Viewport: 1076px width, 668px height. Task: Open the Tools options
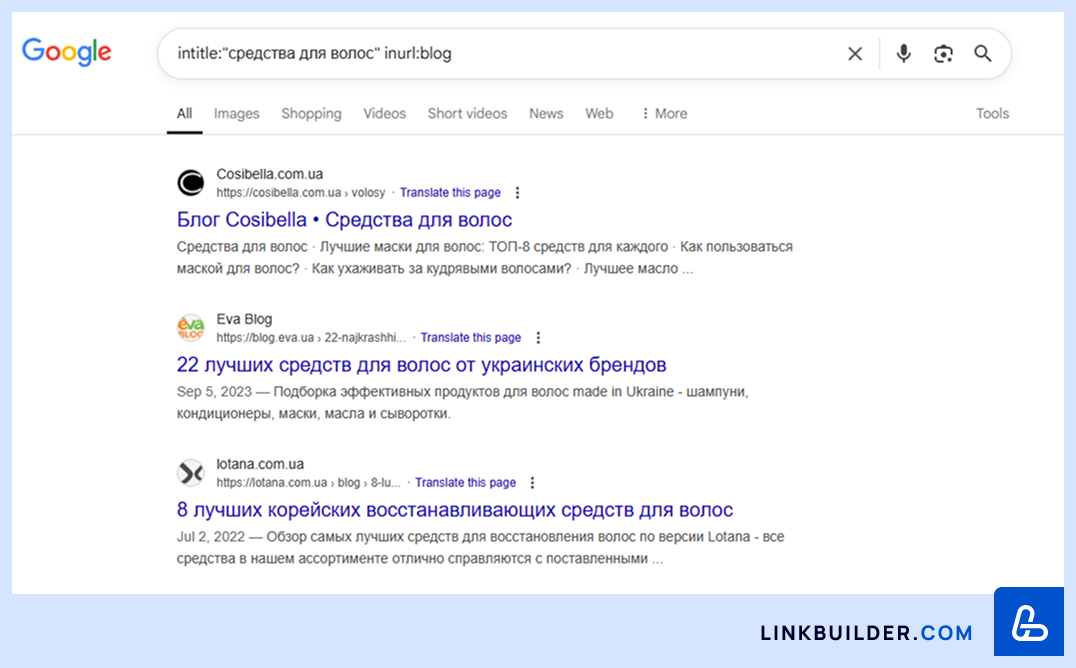992,113
